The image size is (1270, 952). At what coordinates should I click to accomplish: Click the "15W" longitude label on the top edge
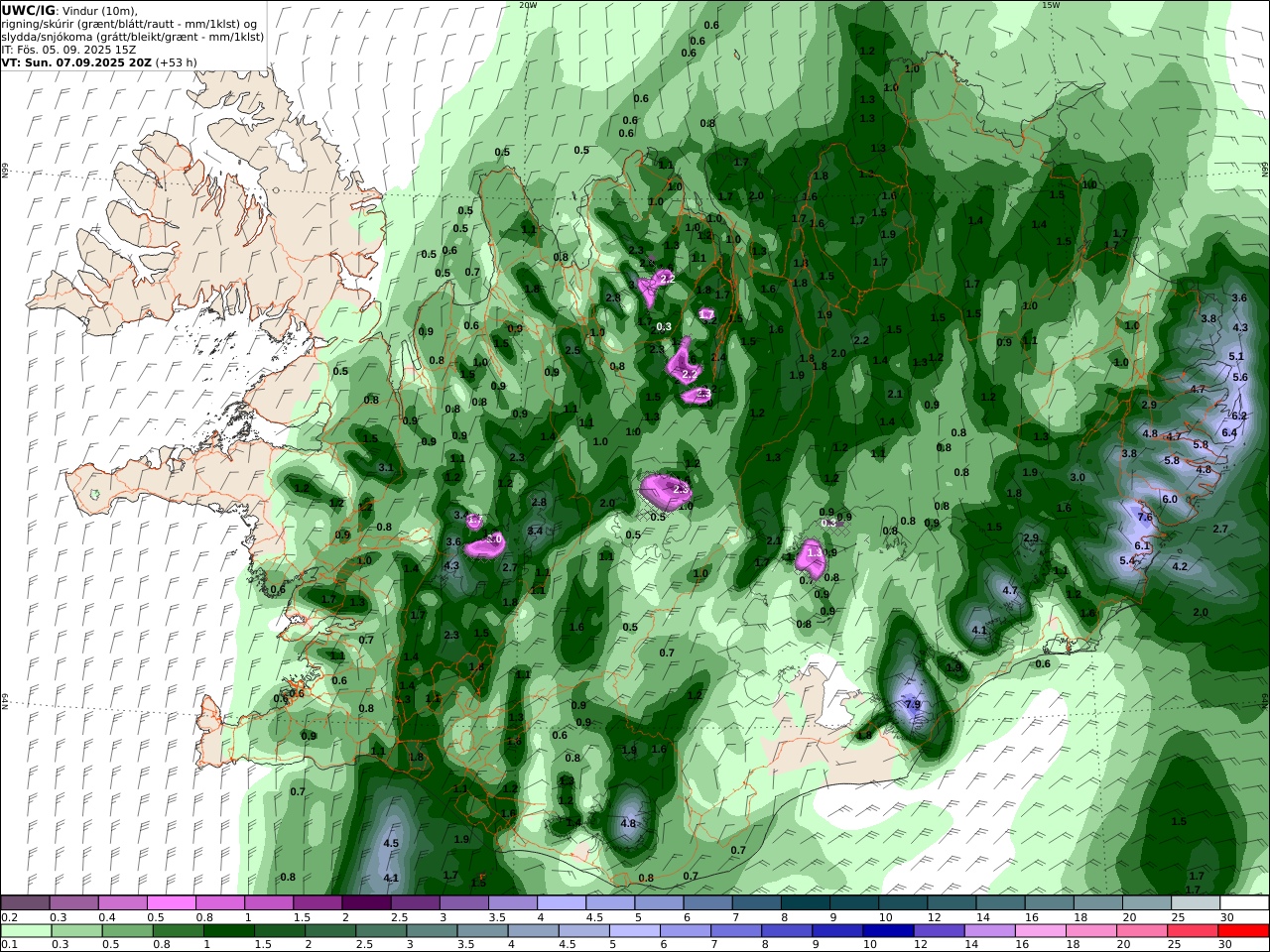coord(1051,5)
